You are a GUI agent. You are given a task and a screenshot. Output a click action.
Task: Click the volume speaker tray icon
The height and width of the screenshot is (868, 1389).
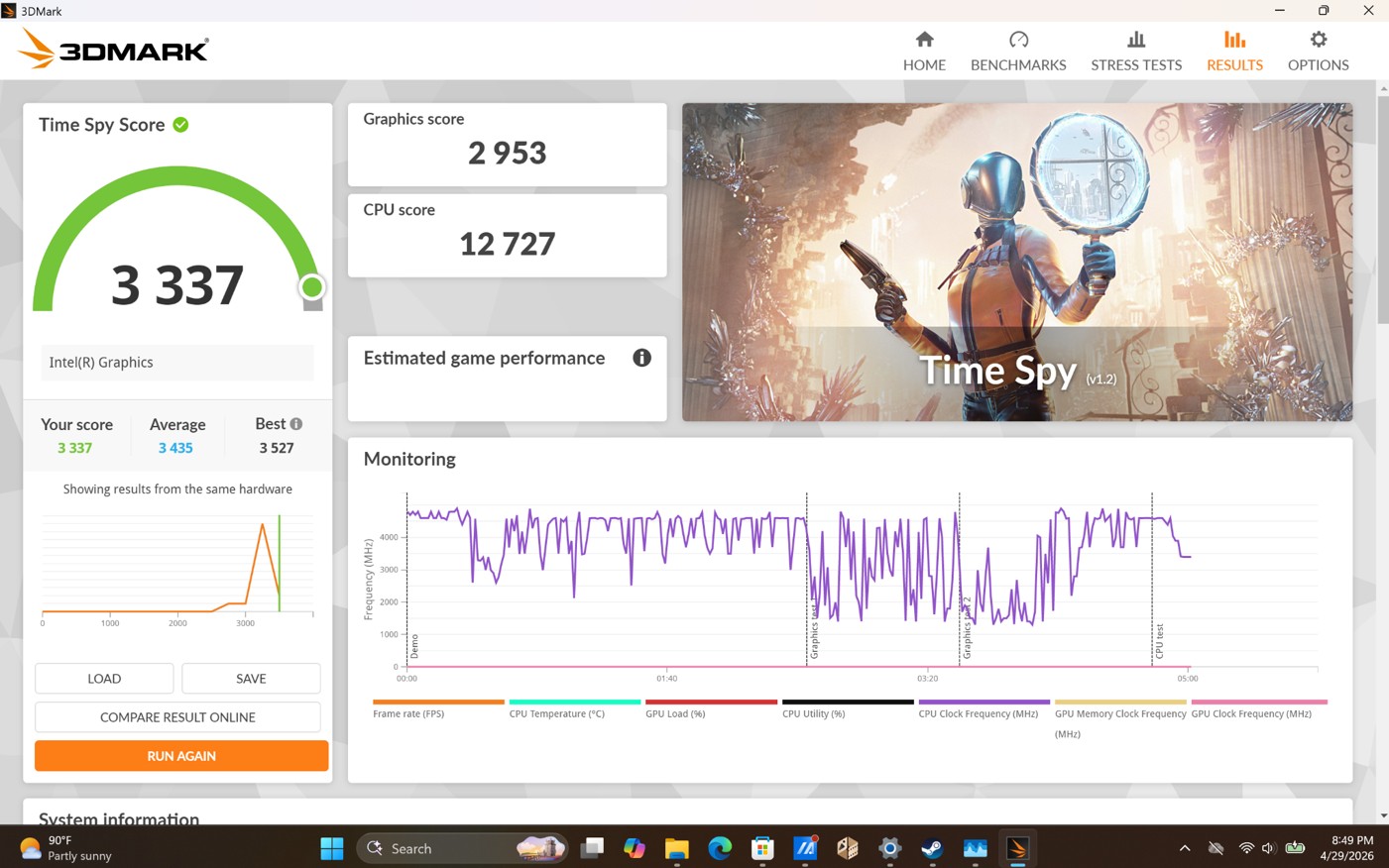1268,848
